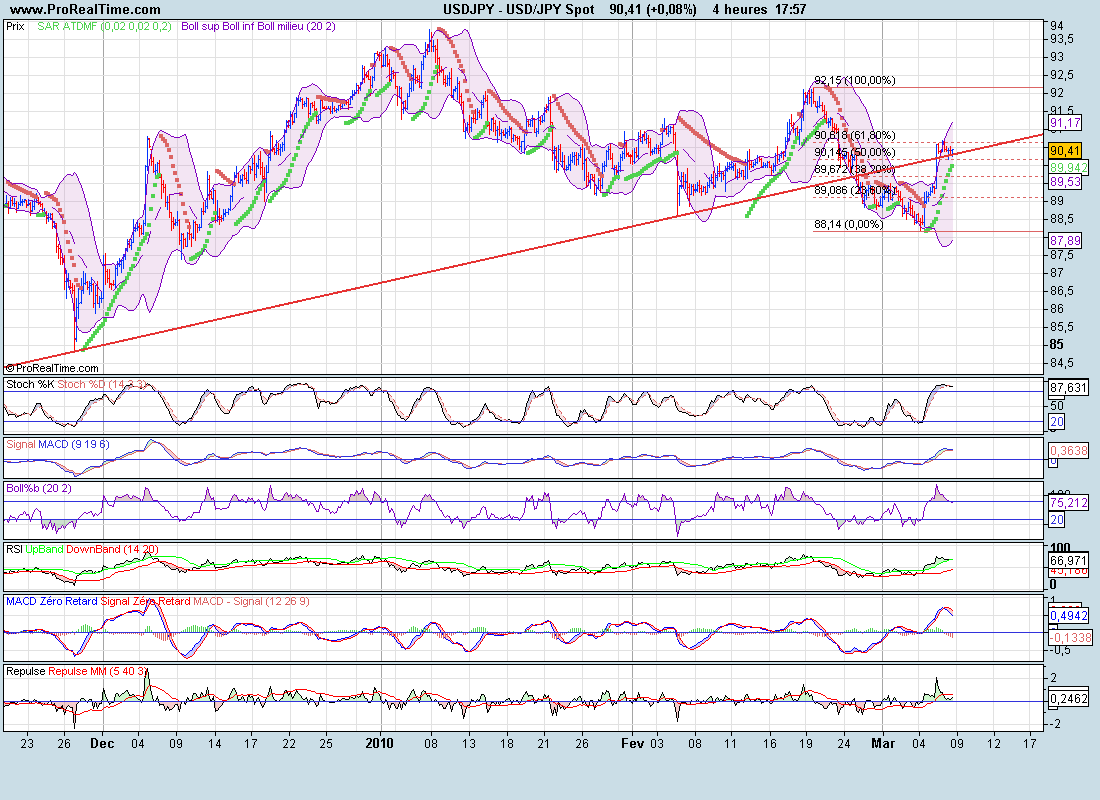Select the 89,672 (38,20%) Fibonacci label
Viewport: 1100px width, 800px height.
[x=854, y=169]
